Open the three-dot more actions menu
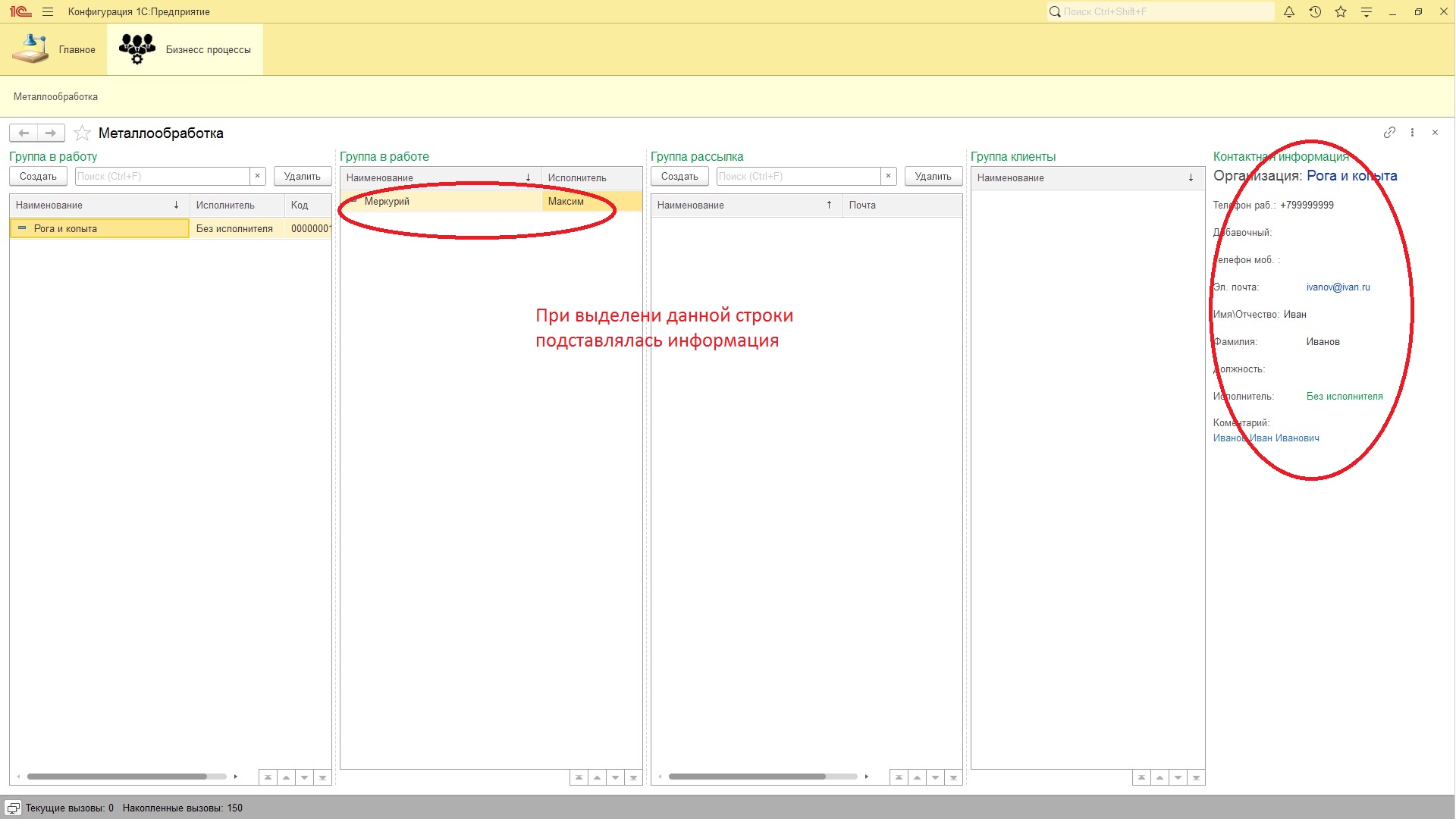1456x819 pixels. [1412, 132]
